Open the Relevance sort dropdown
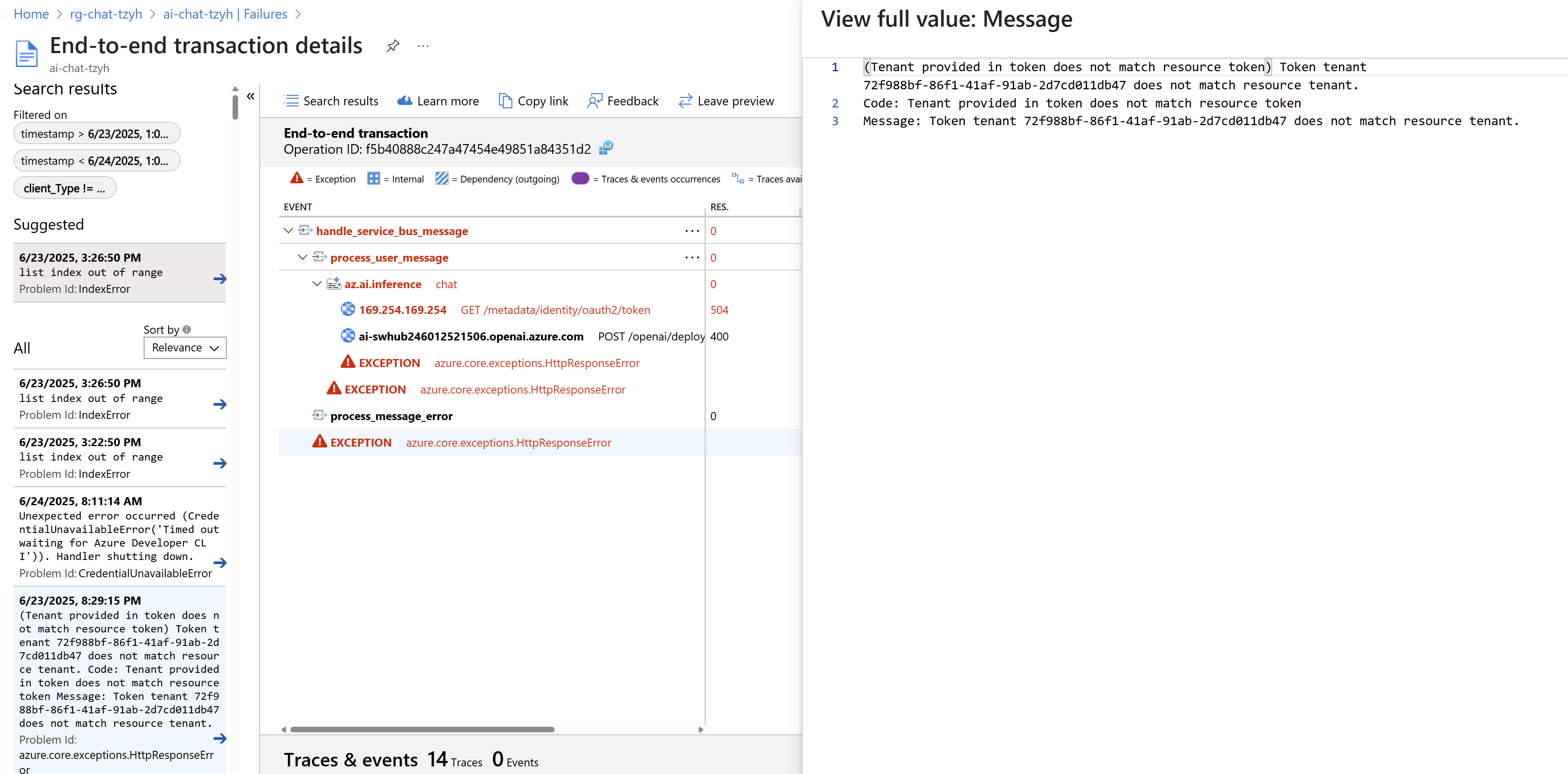 click(185, 348)
